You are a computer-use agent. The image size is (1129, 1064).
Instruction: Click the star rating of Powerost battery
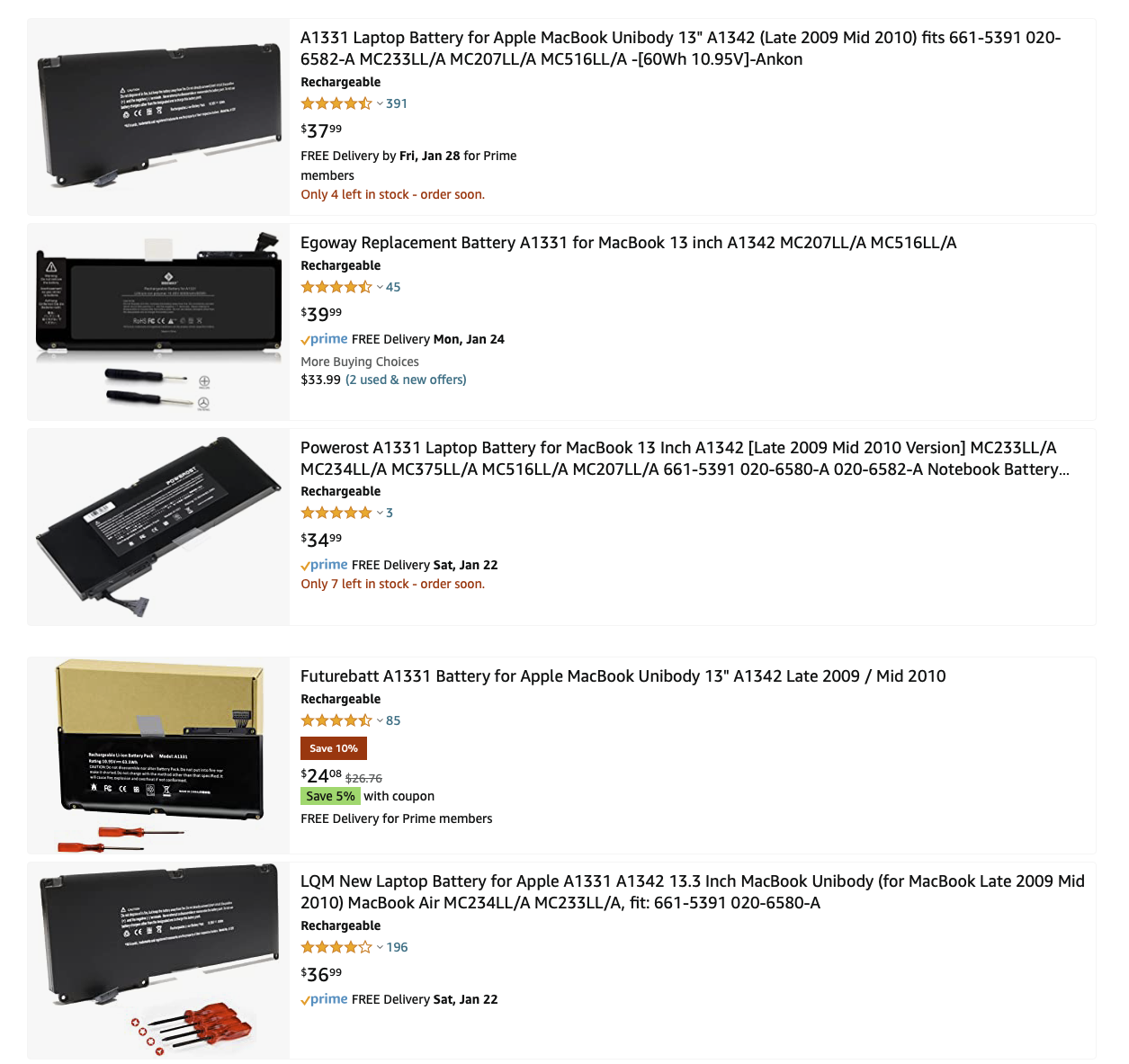coord(336,513)
